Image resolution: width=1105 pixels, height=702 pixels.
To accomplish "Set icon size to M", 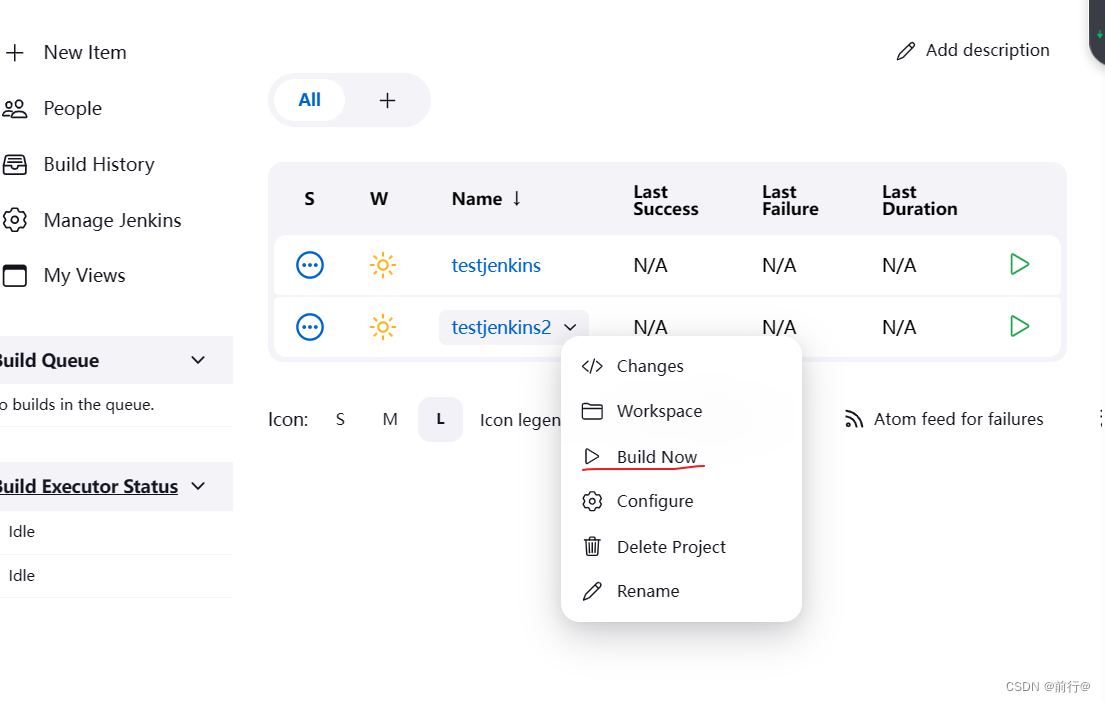I will coord(390,419).
